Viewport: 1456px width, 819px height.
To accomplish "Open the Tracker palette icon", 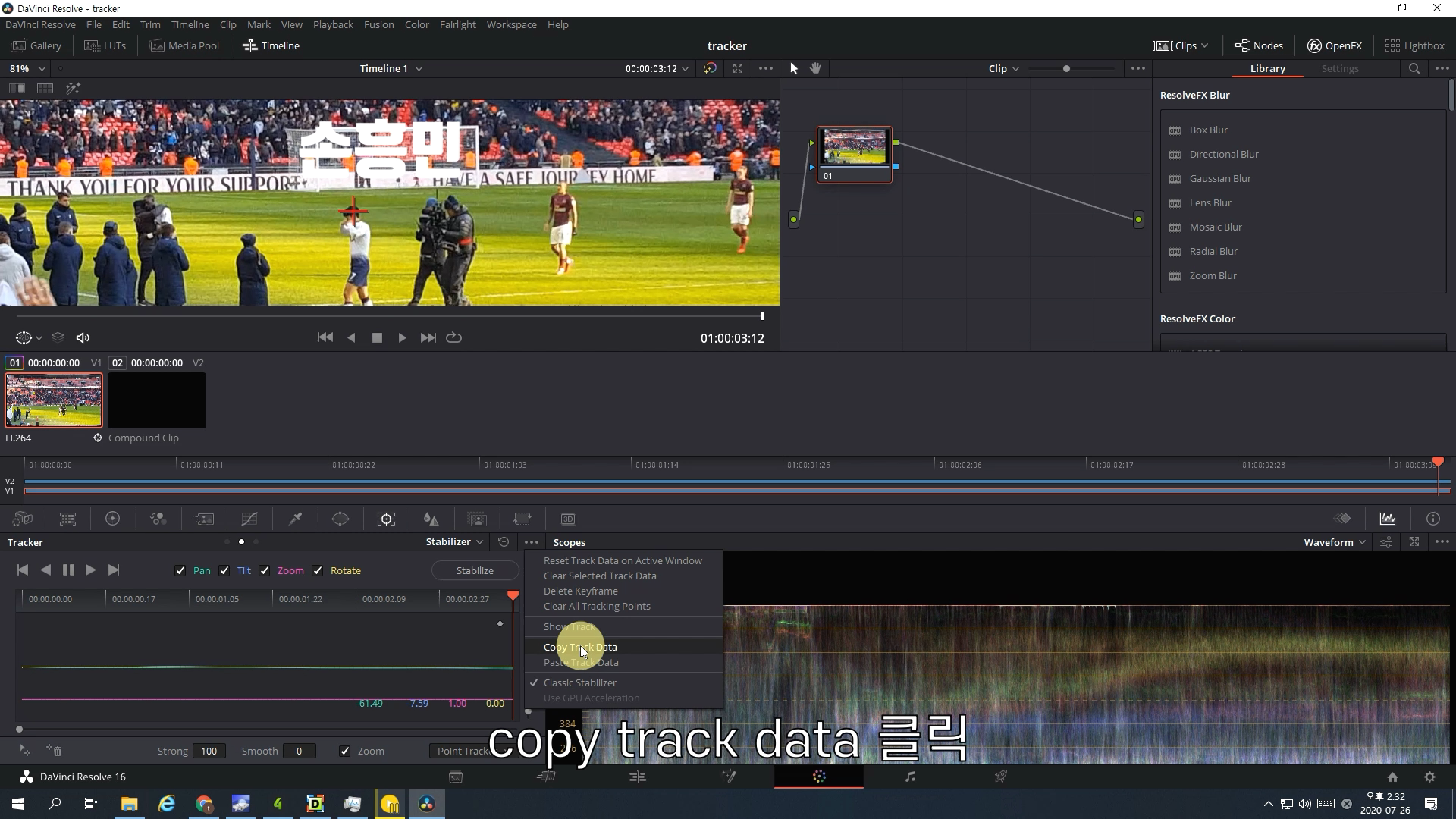I will tap(386, 519).
